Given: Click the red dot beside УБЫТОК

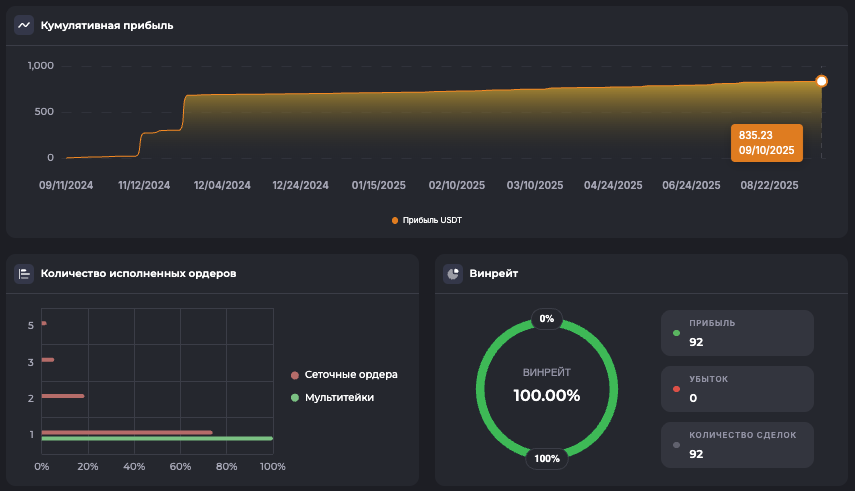Looking at the screenshot, I should tap(677, 388).
